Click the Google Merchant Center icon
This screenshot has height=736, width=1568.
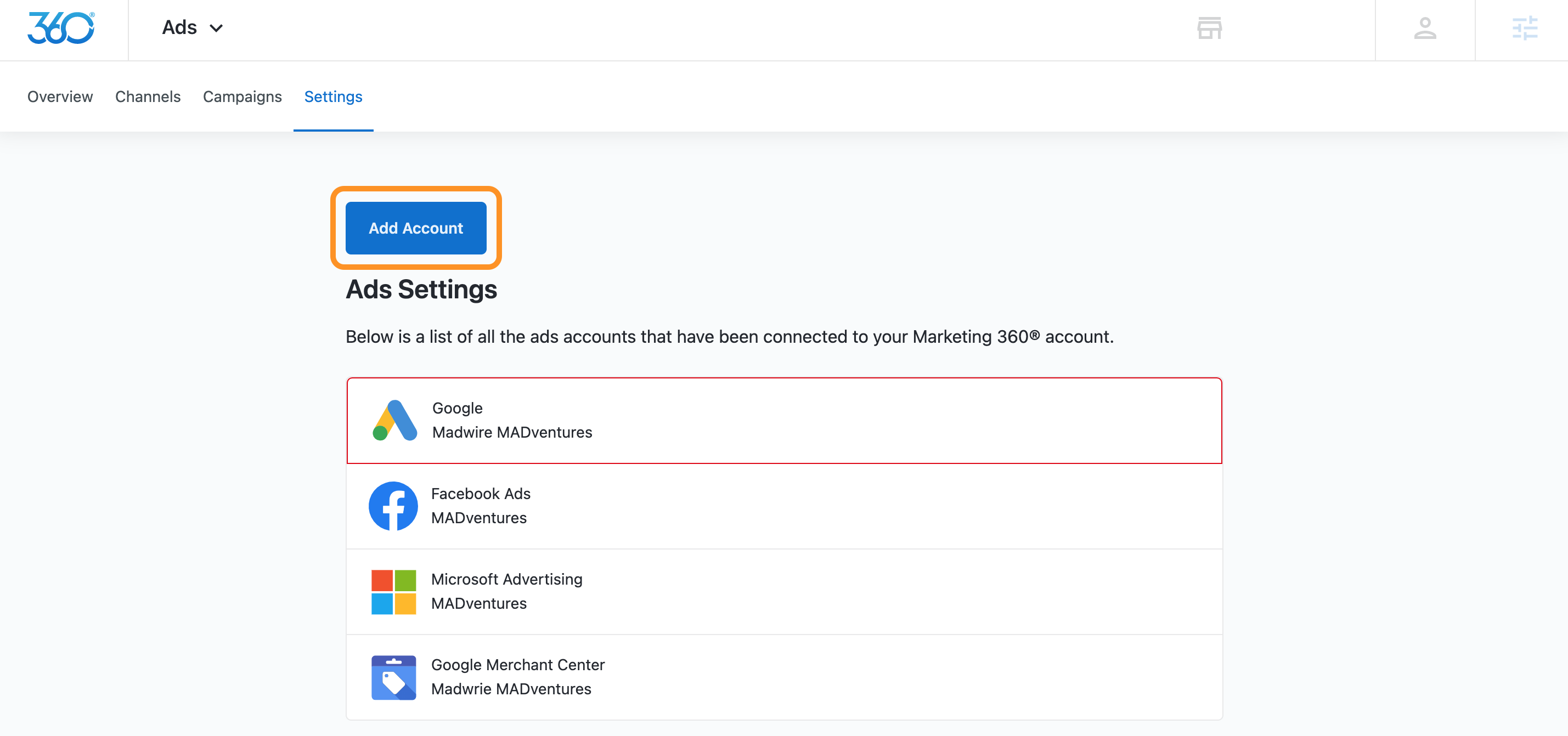(x=393, y=677)
